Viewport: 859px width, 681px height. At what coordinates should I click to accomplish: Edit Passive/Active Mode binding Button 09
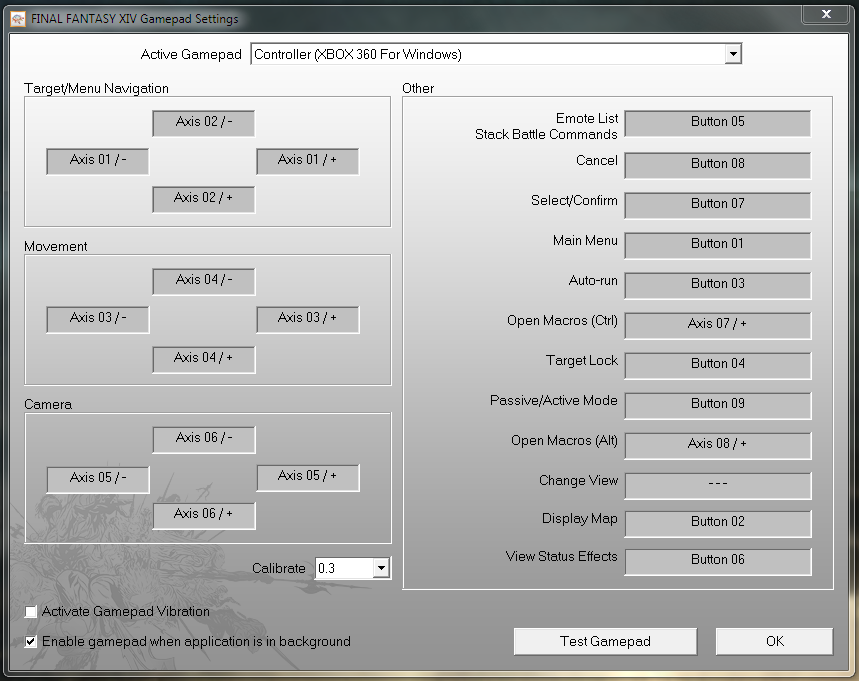(x=718, y=405)
